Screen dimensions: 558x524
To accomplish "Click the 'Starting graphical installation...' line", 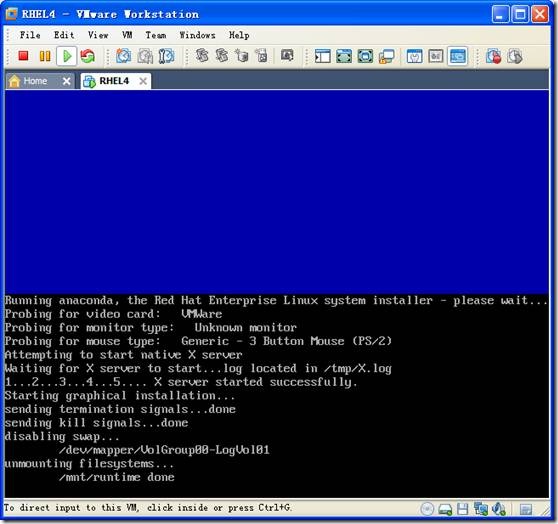I will pos(120,396).
